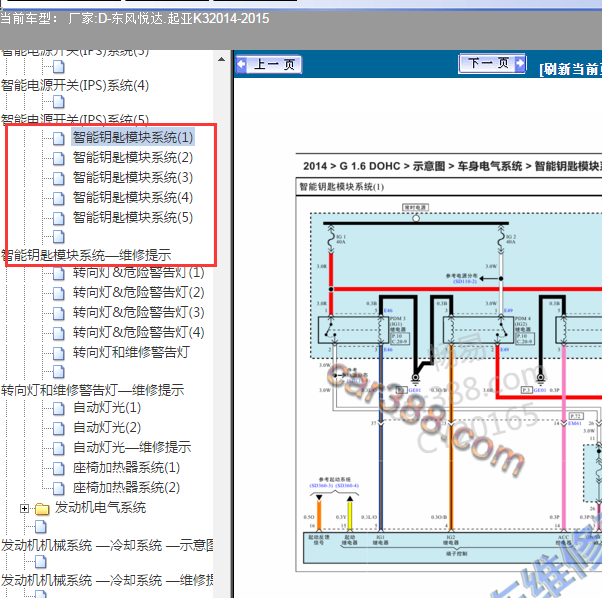
Task: Click document icon above 发动机机械系统—冷却系统—示意图
Action: (41, 527)
